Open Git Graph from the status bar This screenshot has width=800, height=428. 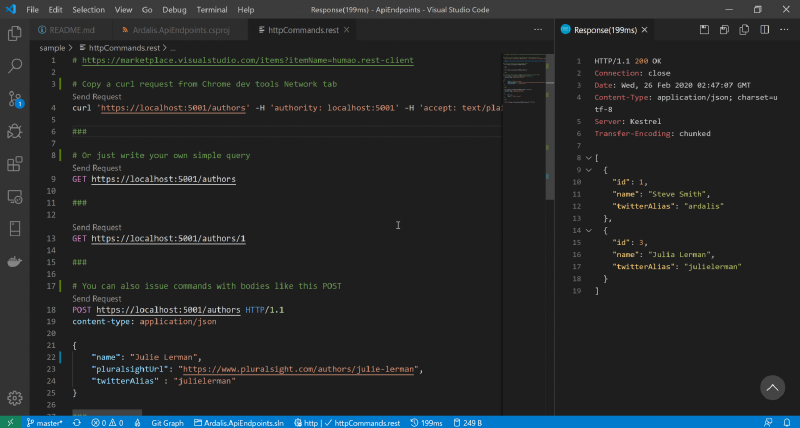coord(167,422)
